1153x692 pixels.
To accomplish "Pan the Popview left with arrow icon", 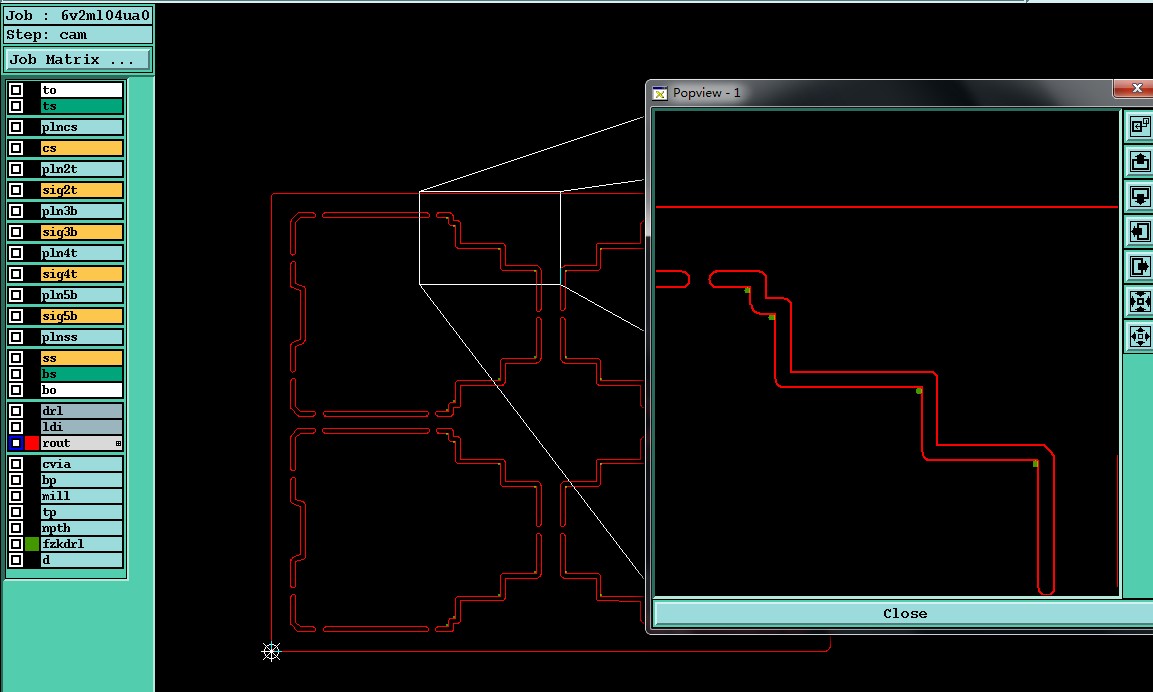I will [1140, 232].
